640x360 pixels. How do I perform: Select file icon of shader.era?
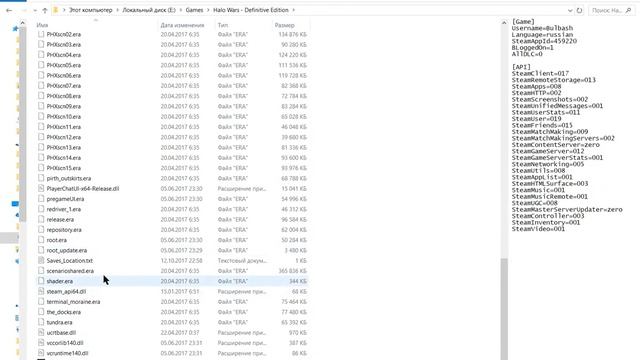41,281
